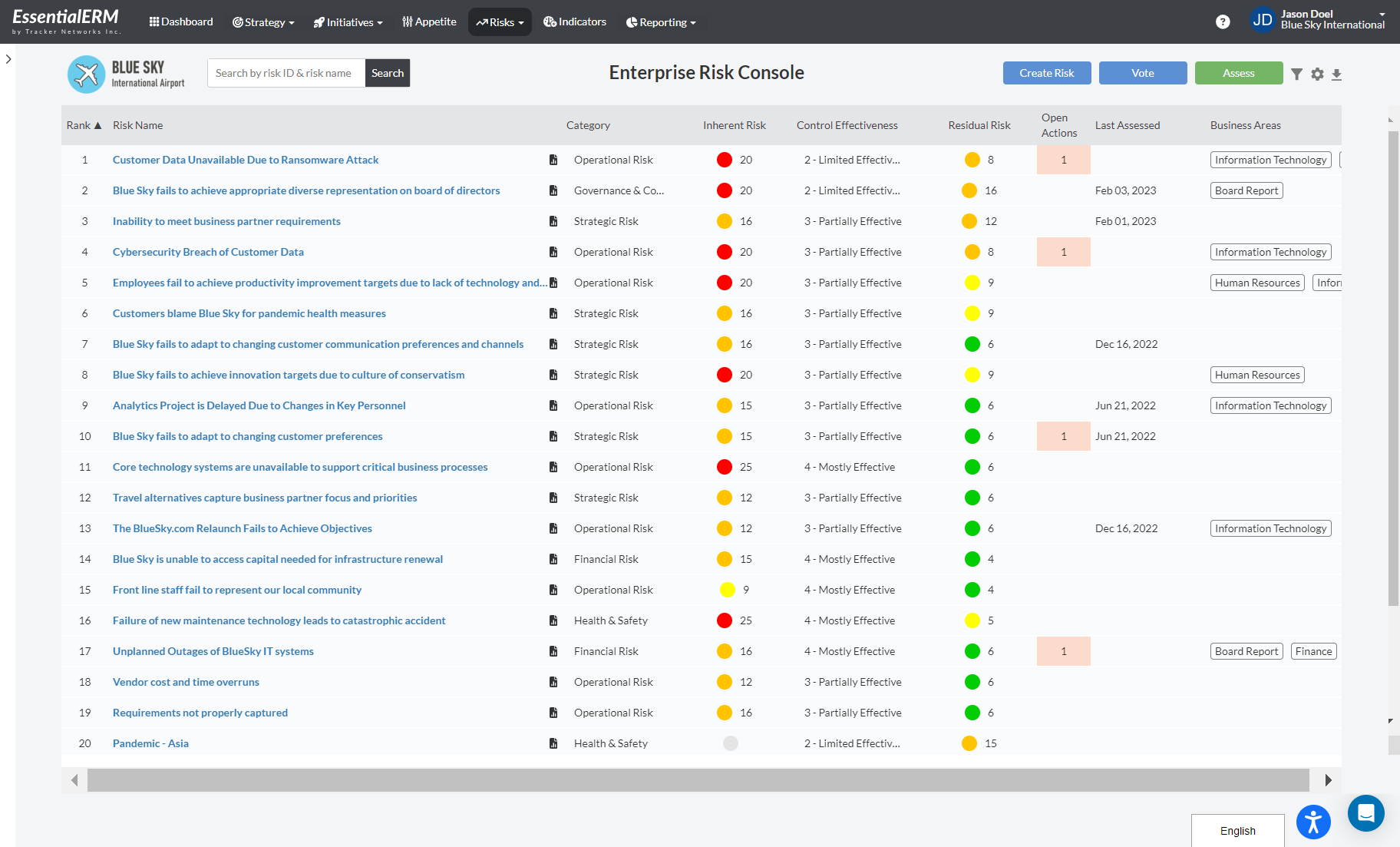Open the Risks menu dropdown
The width and height of the screenshot is (1400, 847).
(x=500, y=22)
